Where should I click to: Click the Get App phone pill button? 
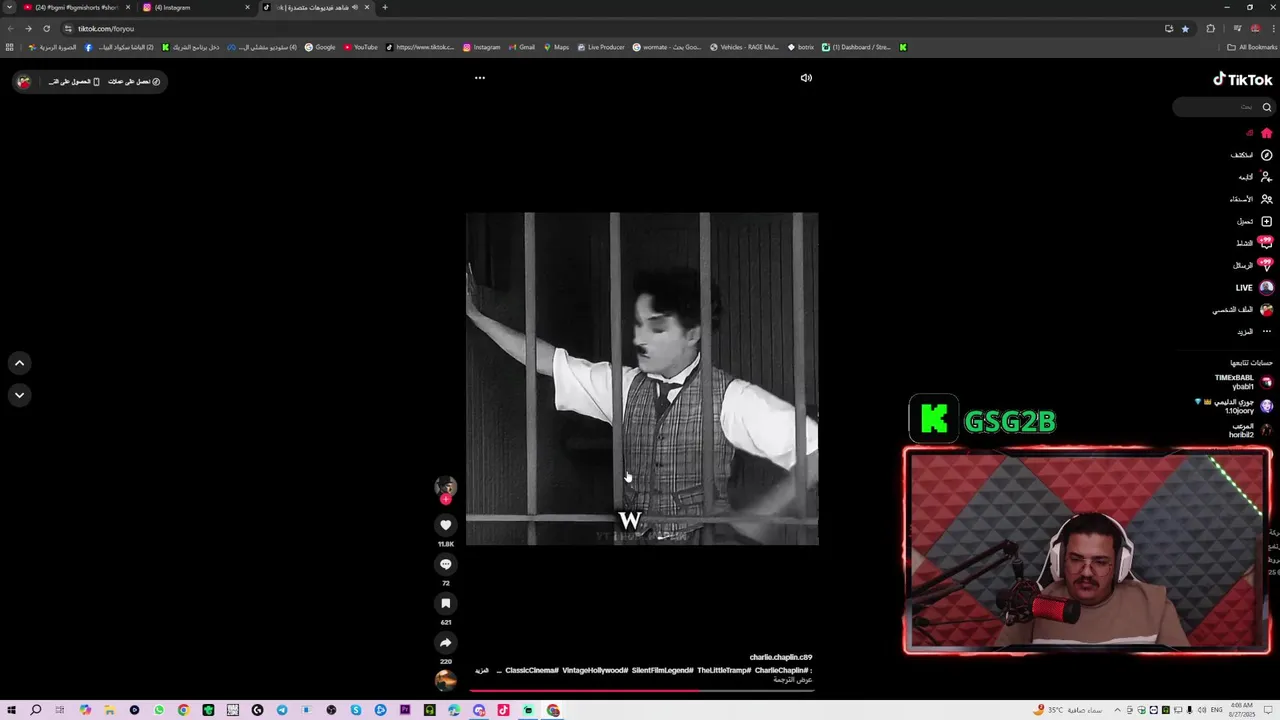click(x=75, y=82)
